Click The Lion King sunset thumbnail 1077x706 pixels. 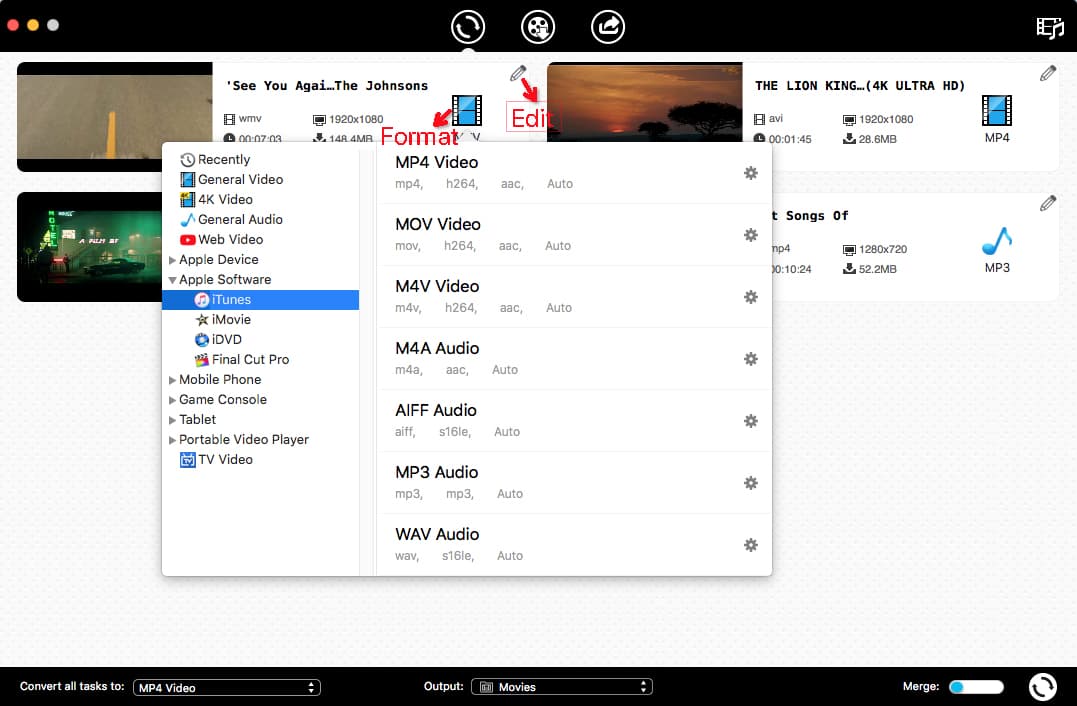[x=645, y=102]
